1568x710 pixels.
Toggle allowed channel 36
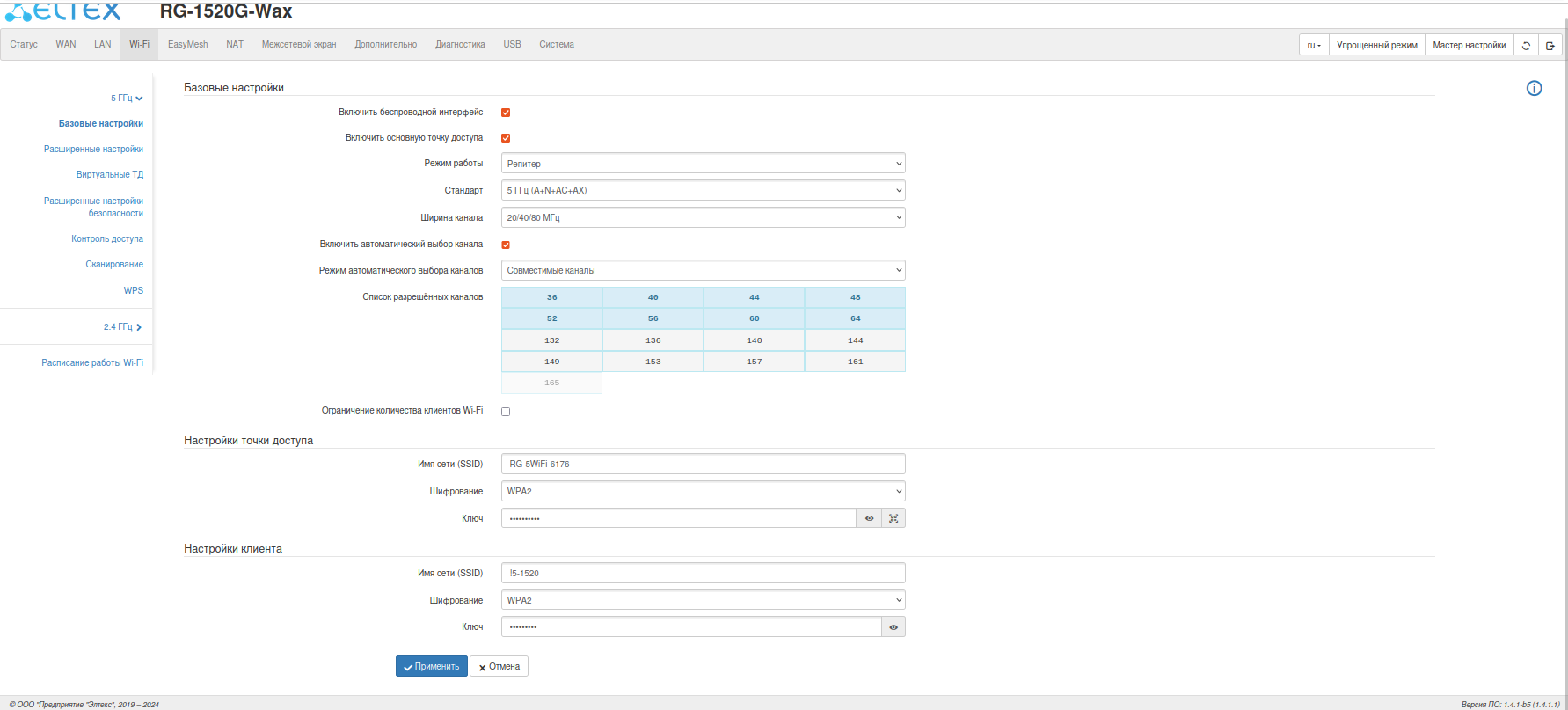[x=551, y=297]
